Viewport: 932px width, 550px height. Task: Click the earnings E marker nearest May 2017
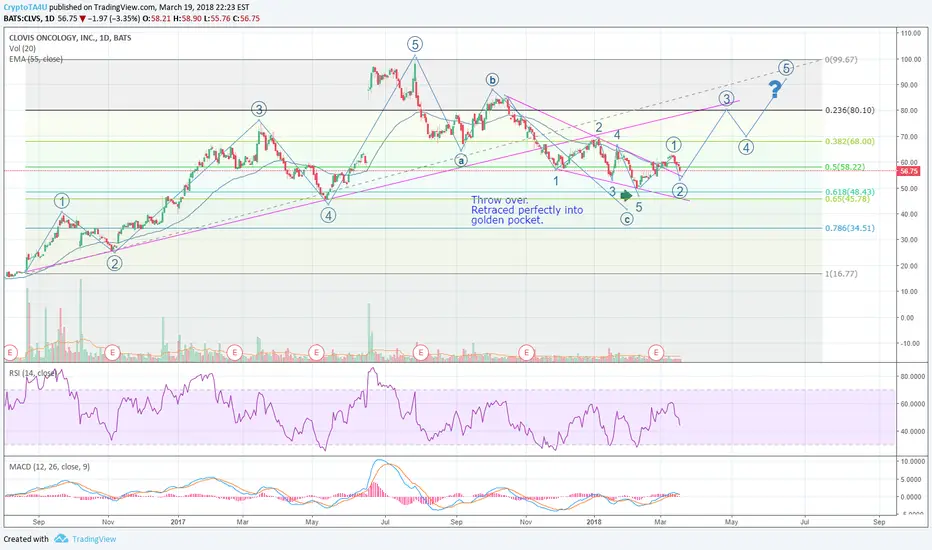pos(316,353)
